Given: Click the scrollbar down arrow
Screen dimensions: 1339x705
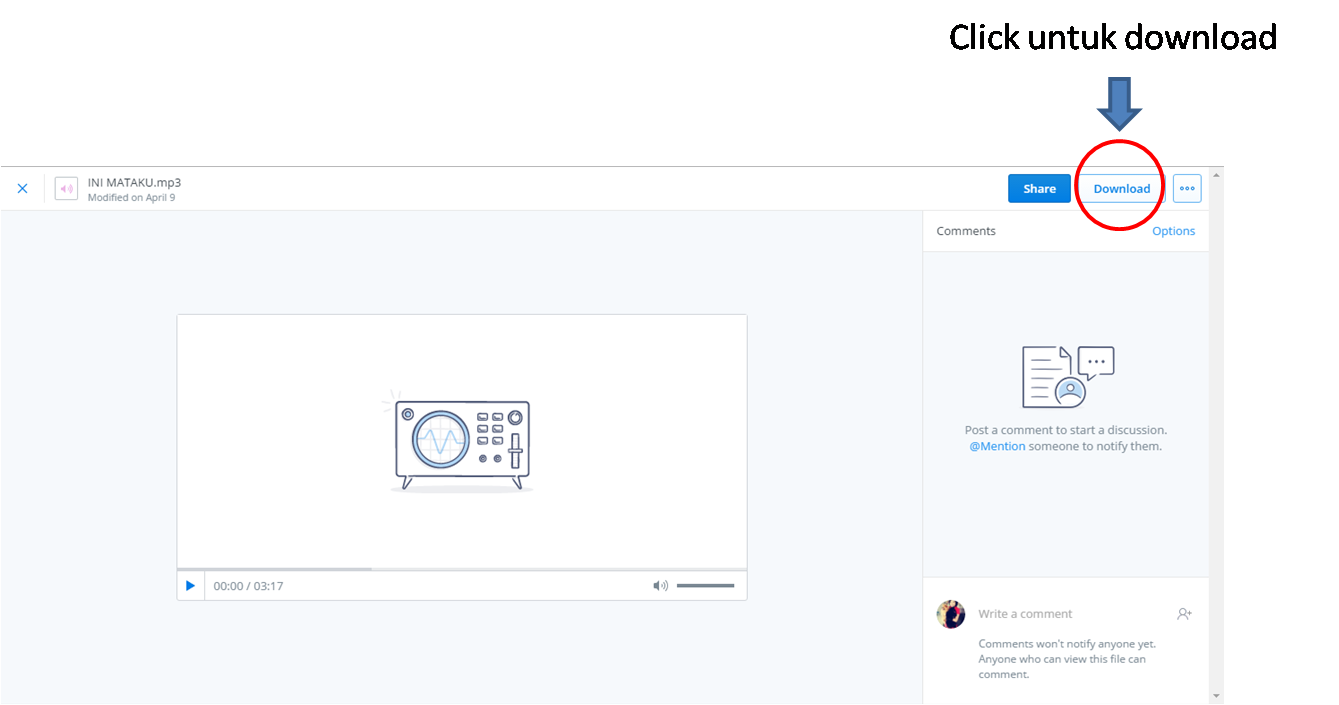Looking at the screenshot, I should [x=1216, y=696].
